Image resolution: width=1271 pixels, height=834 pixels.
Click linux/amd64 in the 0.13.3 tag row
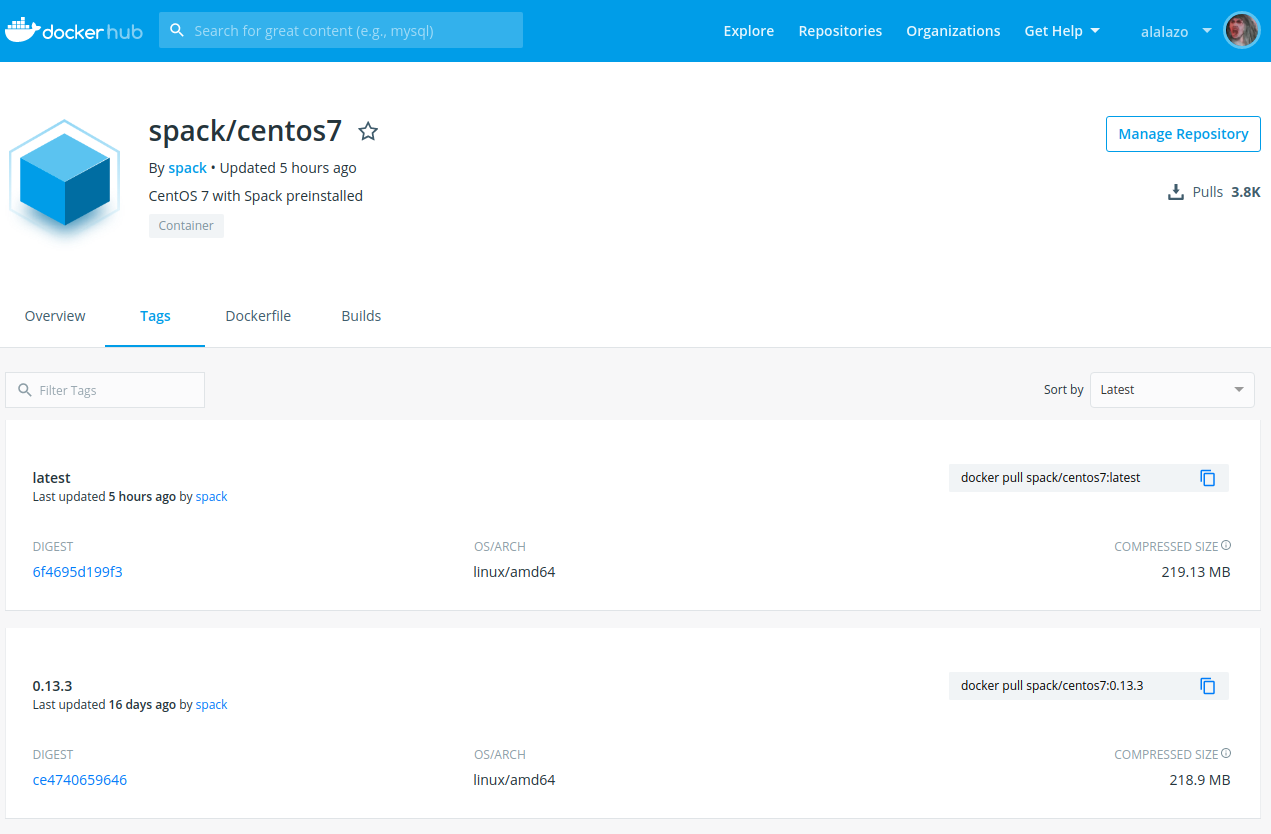pyautogui.click(x=514, y=780)
